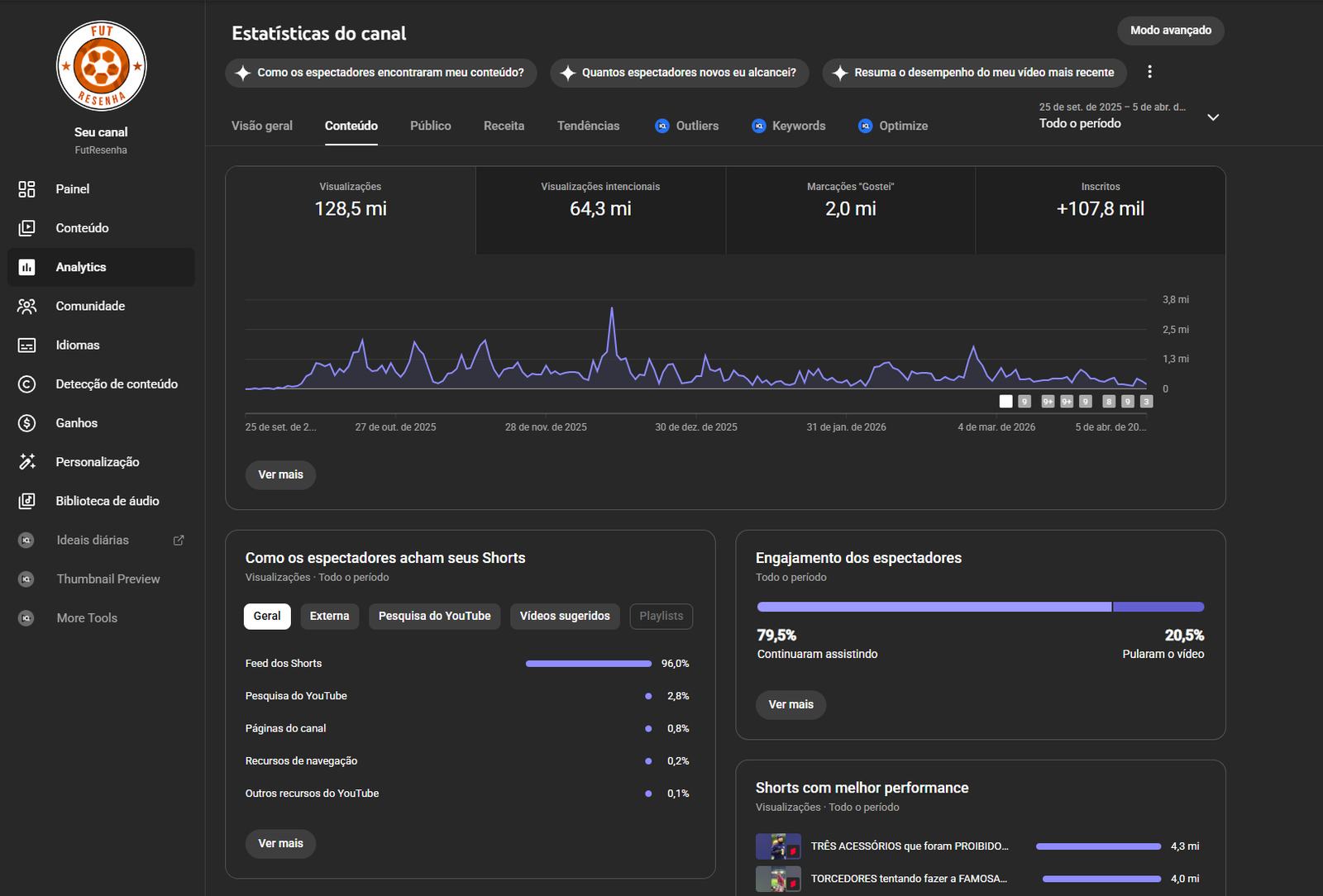1323x896 pixels.
Task: Expand the Todo o período date dropdown
Action: click(x=1212, y=117)
